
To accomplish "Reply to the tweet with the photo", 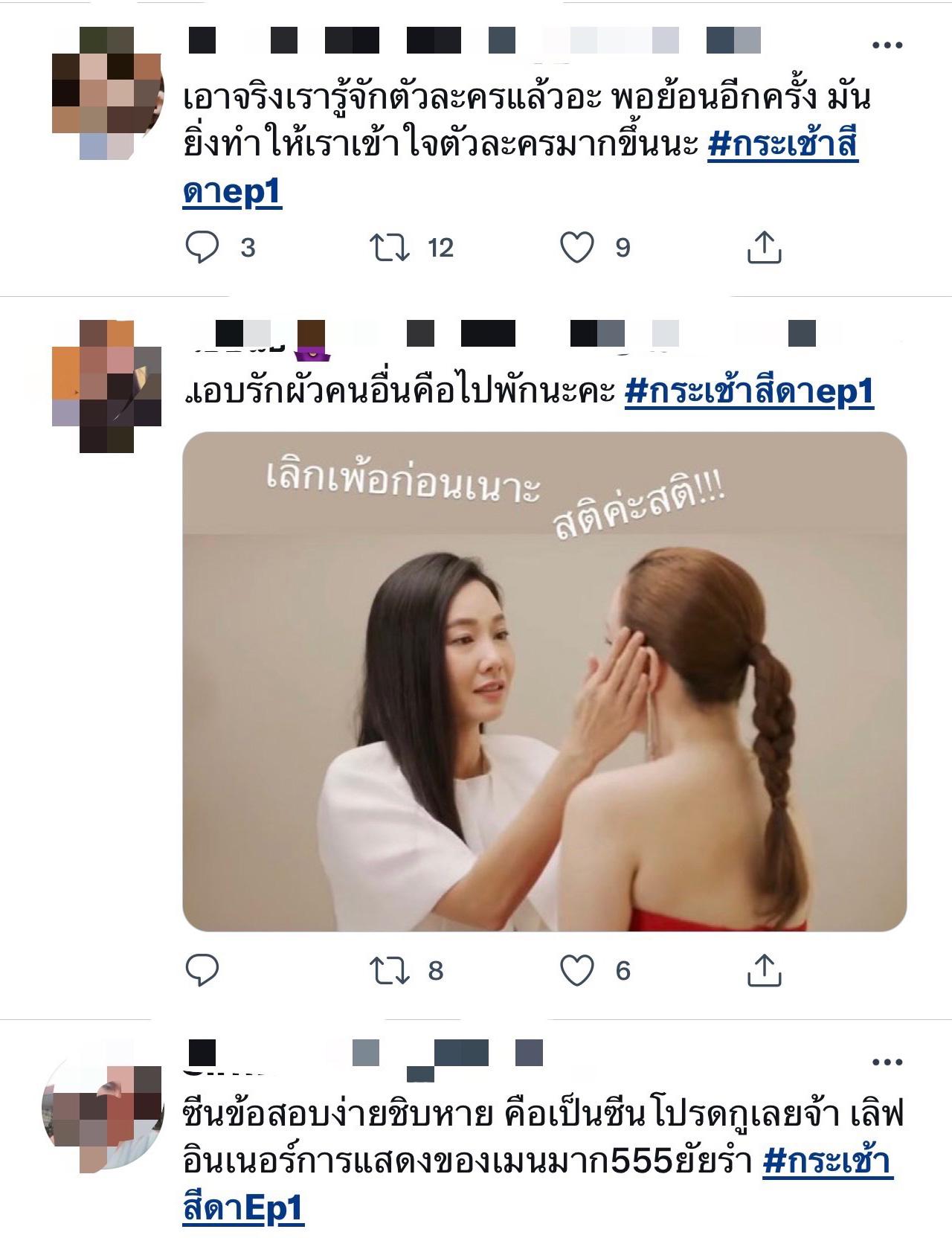I will coord(202,970).
